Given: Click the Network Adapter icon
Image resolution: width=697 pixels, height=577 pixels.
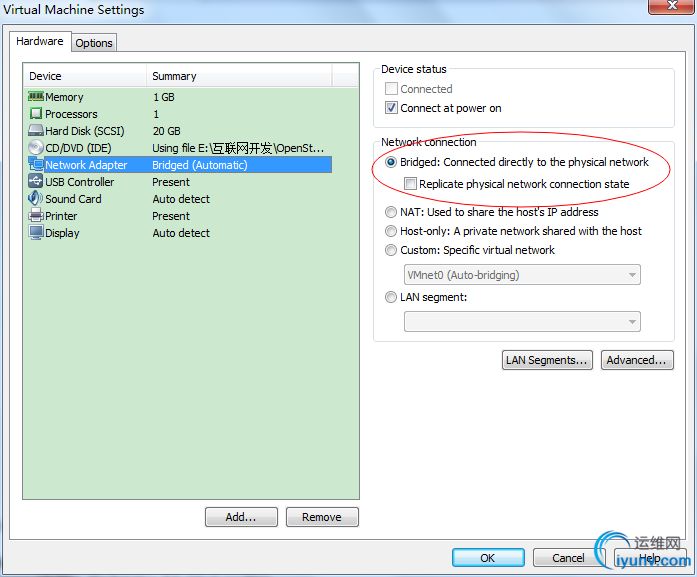Looking at the screenshot, I should 36,164.
